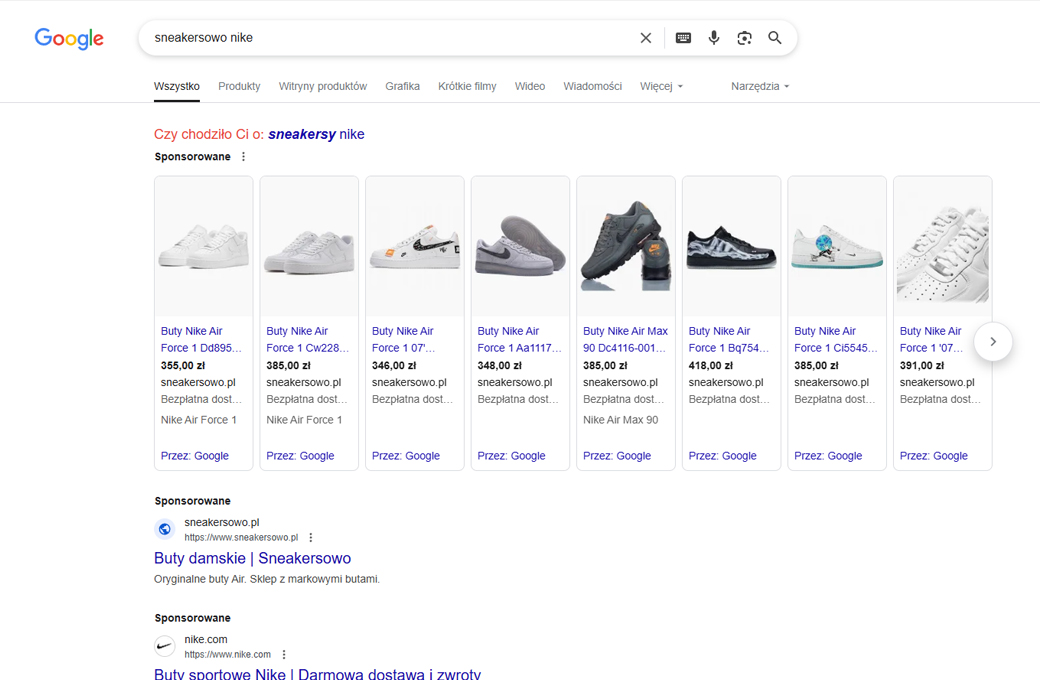
Task: Open three-dot menu by sneakersowo.pl URL
Action: click(x=310, y=537)
